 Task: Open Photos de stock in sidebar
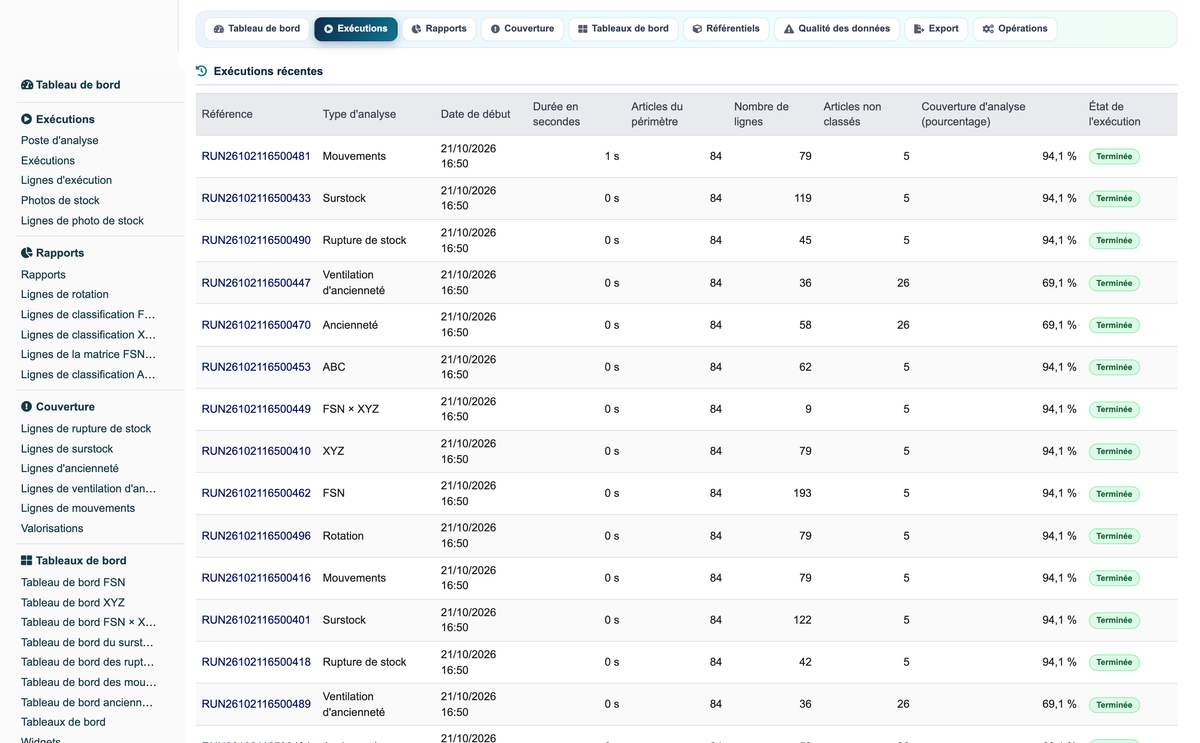[60, 200]
